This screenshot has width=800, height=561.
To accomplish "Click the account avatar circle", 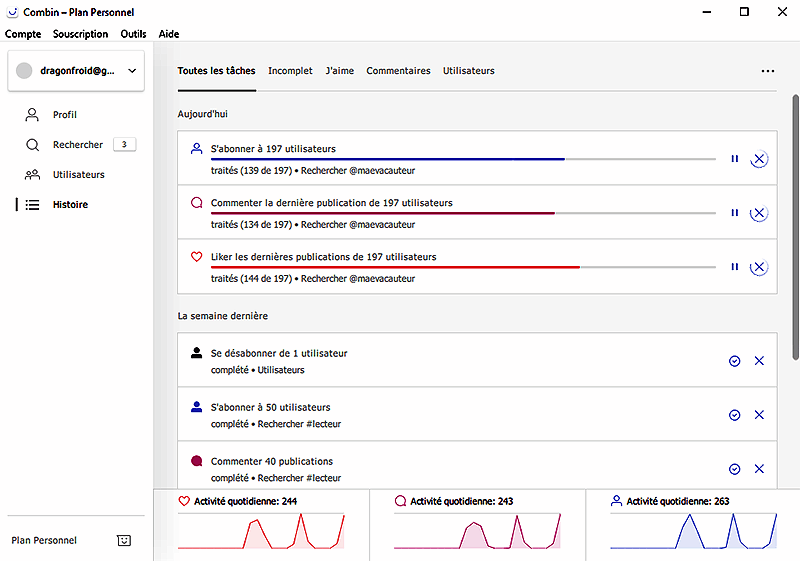I will point(24,71).
